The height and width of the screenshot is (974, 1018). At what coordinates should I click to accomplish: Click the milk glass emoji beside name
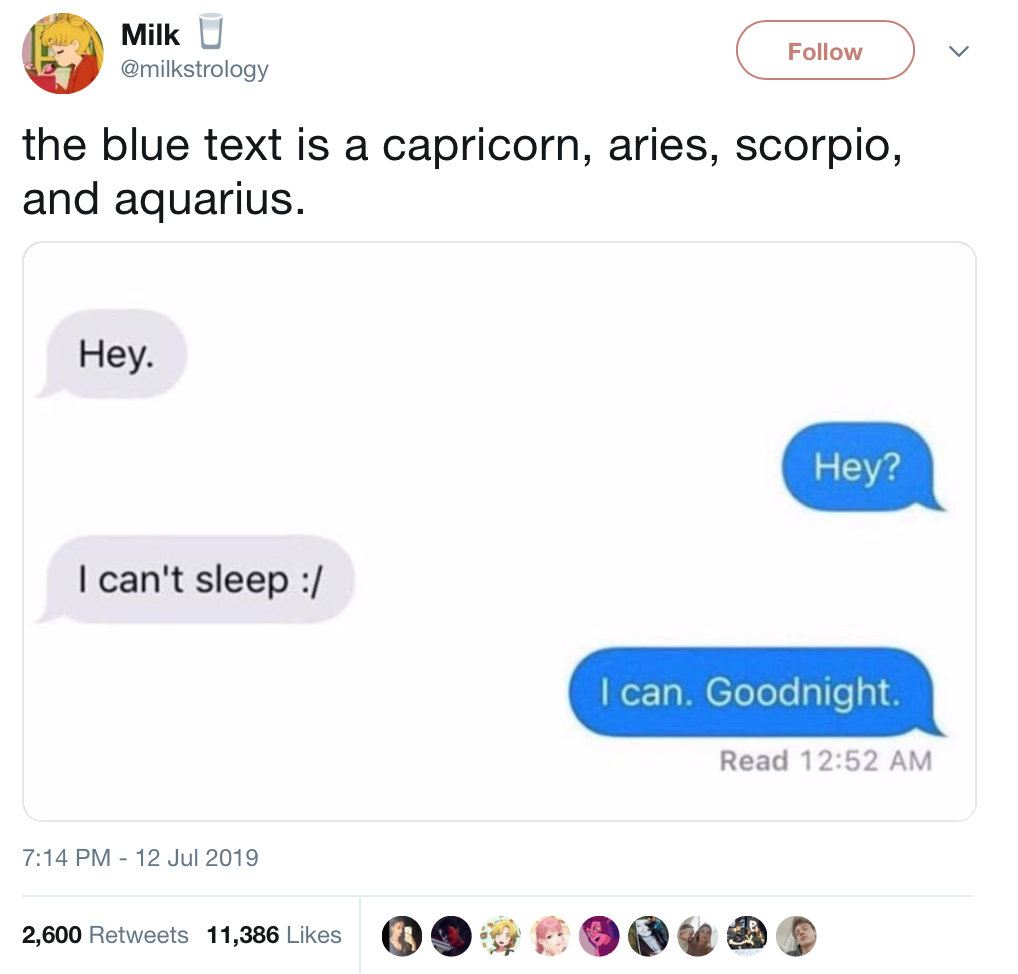[x=210, y=32]
